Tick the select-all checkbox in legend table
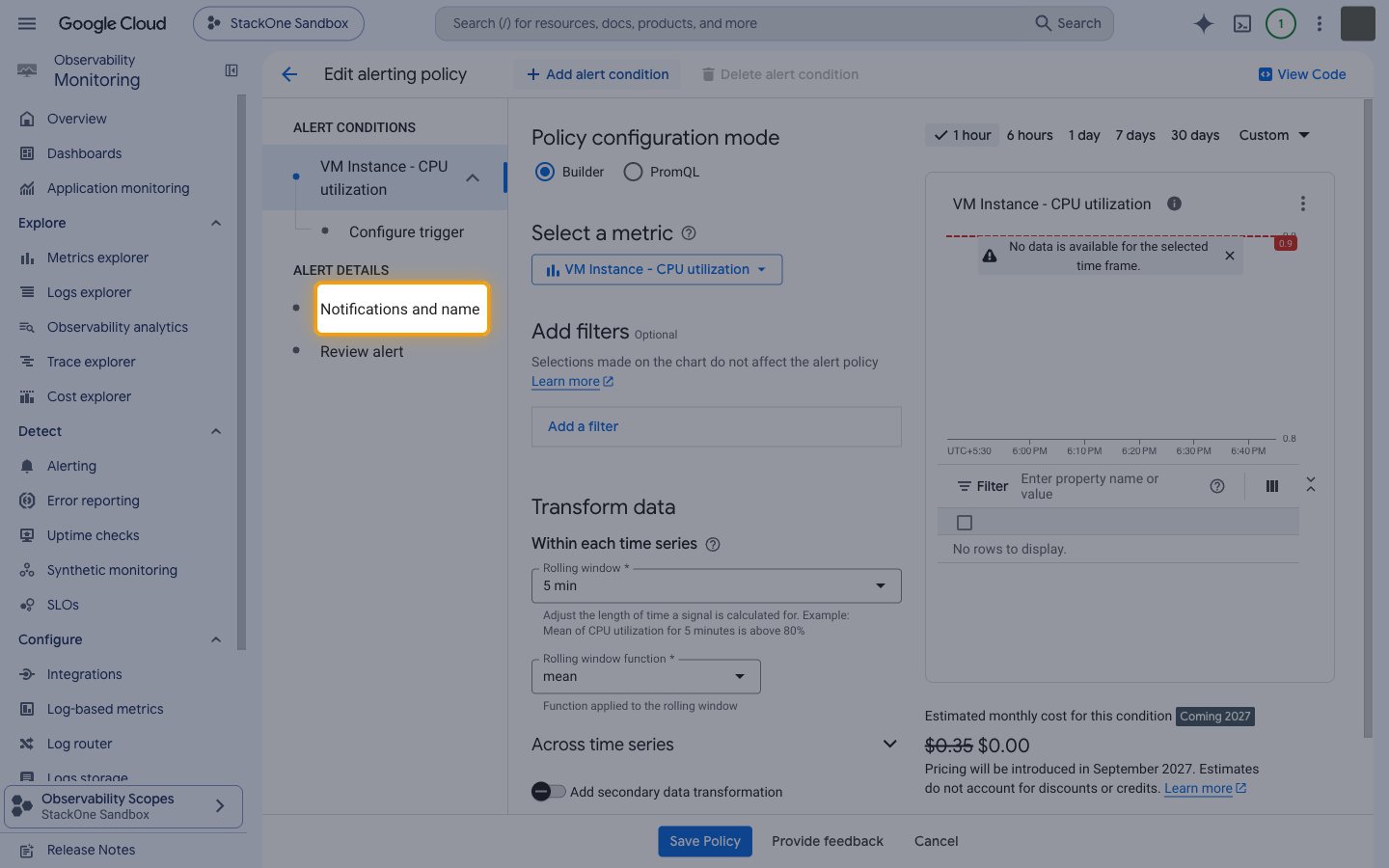1389x868 pixels. pos(965,523)
